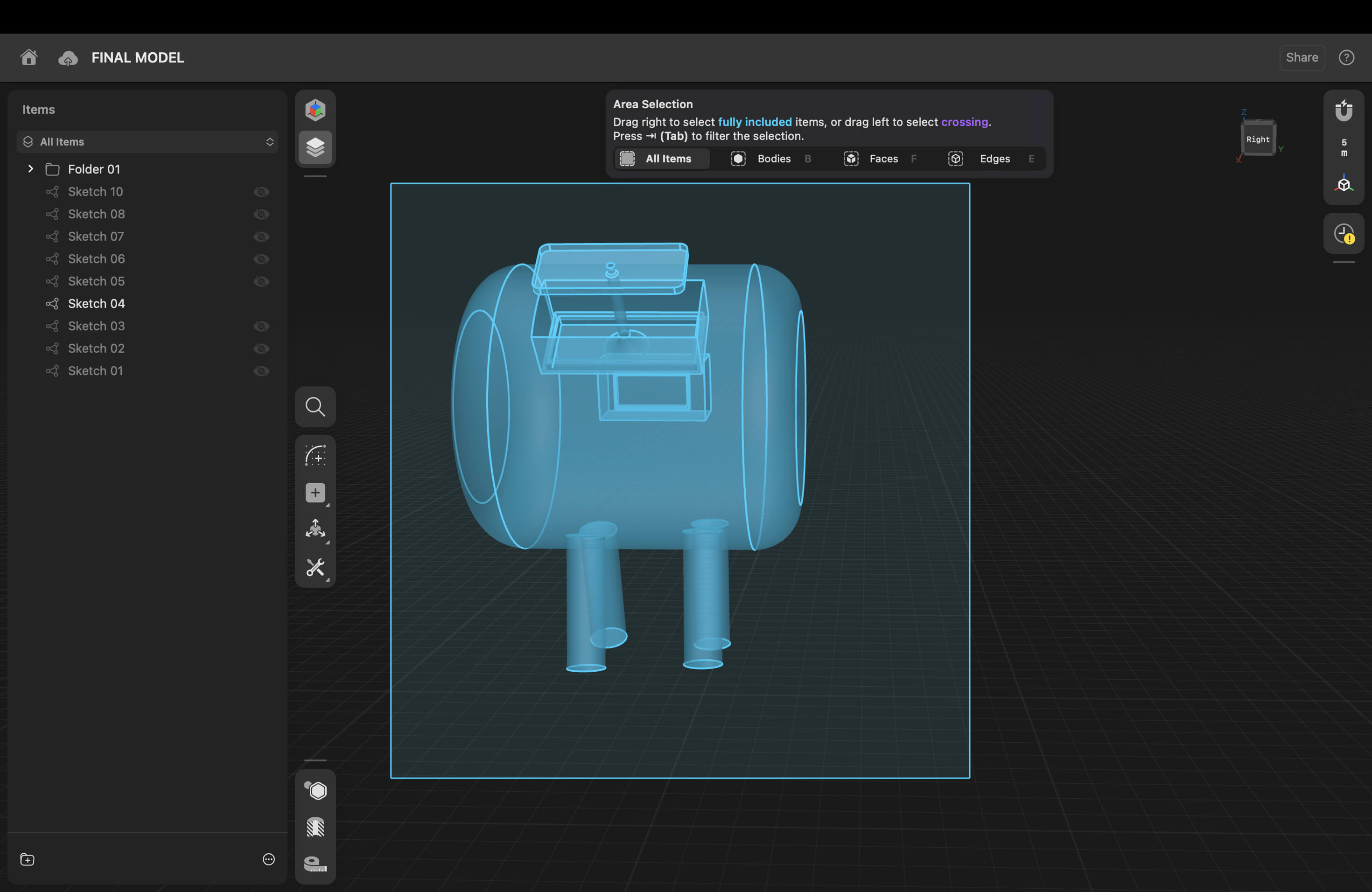
Task: Click the home icon
Action: pos(29,58)
